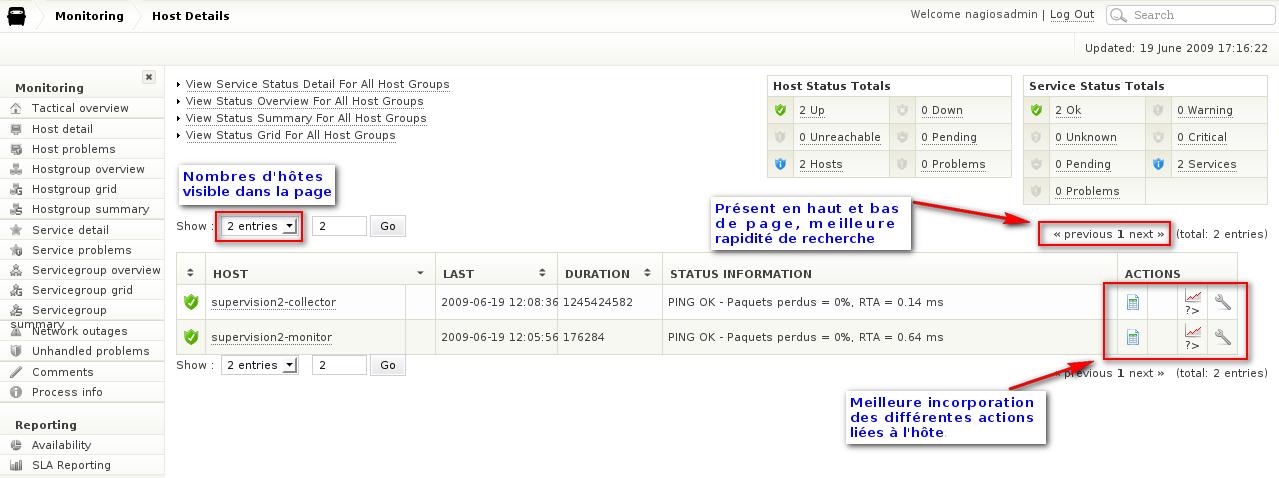Expand the HOST column header dropdown arrow
Screen dimensions: 1279x478
point(420,273)
